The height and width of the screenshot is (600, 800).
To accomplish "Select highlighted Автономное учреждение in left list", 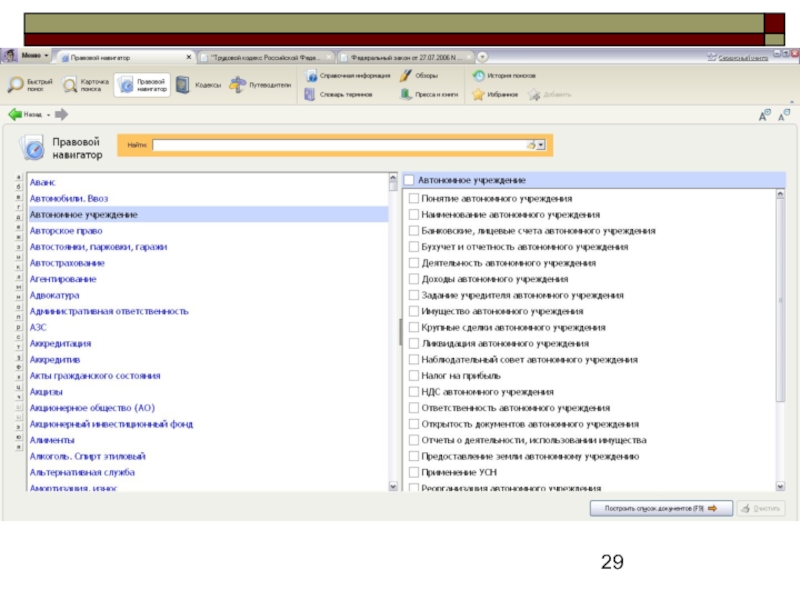I will click(x=208, y=214).
